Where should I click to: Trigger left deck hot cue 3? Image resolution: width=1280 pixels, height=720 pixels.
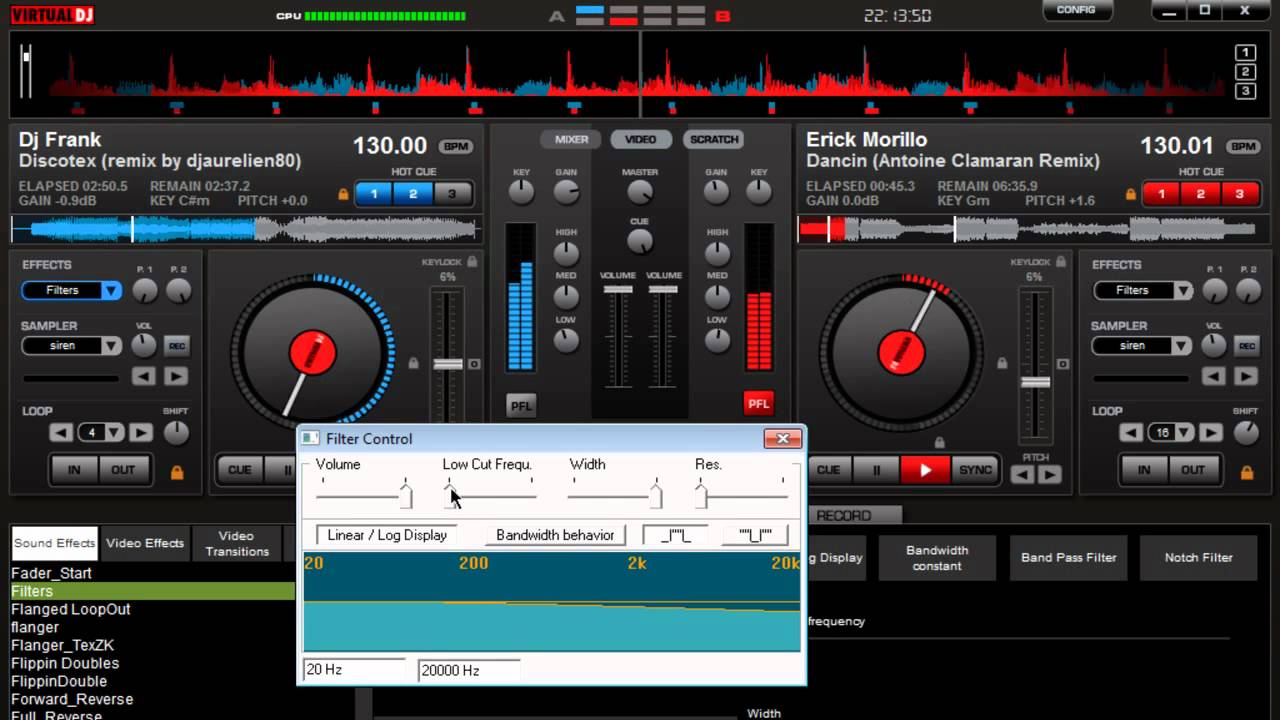(452, 194)
